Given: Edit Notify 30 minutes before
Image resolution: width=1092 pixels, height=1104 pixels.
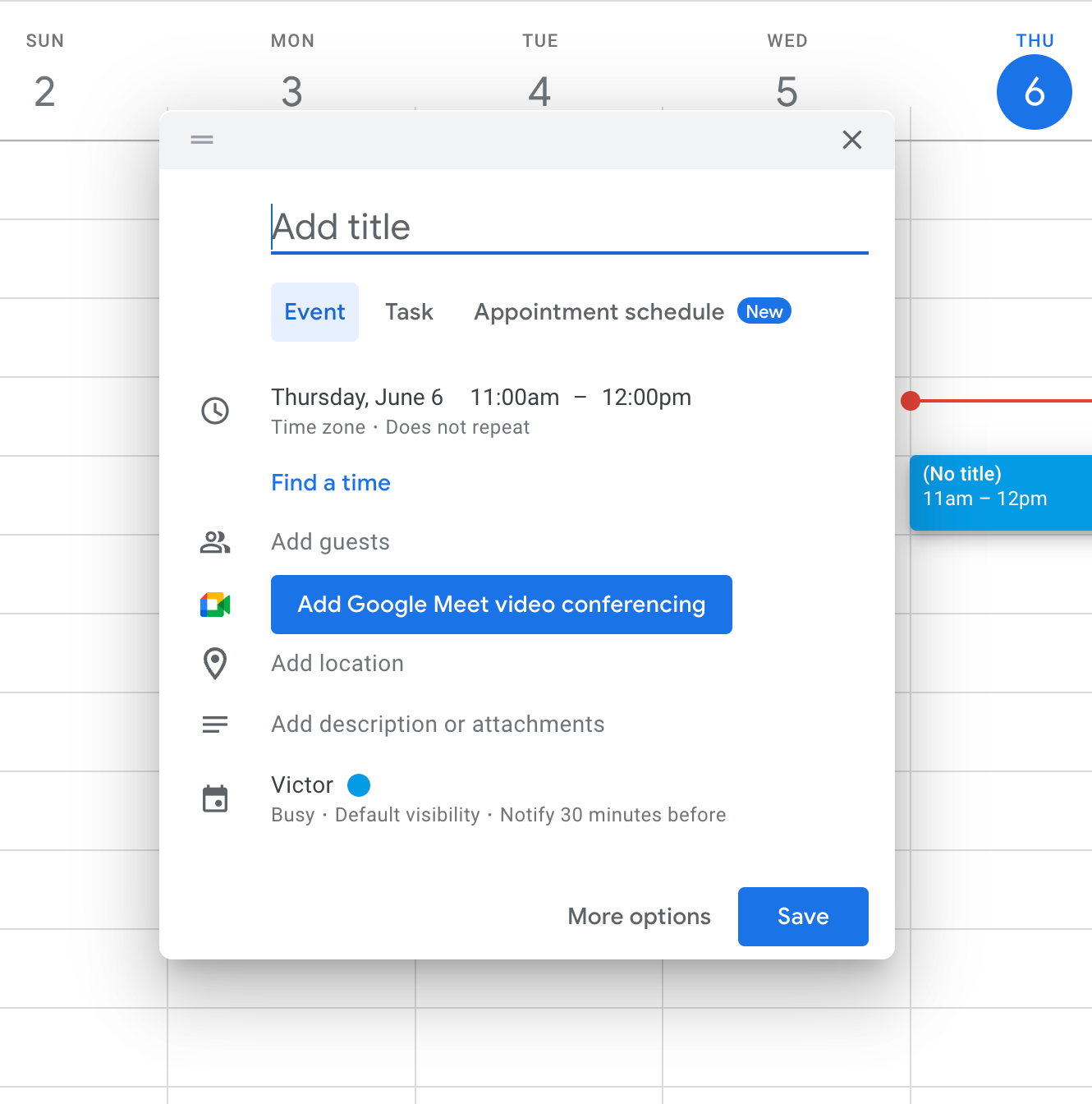Looking at the screenshot, I should click(x=613, y=815).
